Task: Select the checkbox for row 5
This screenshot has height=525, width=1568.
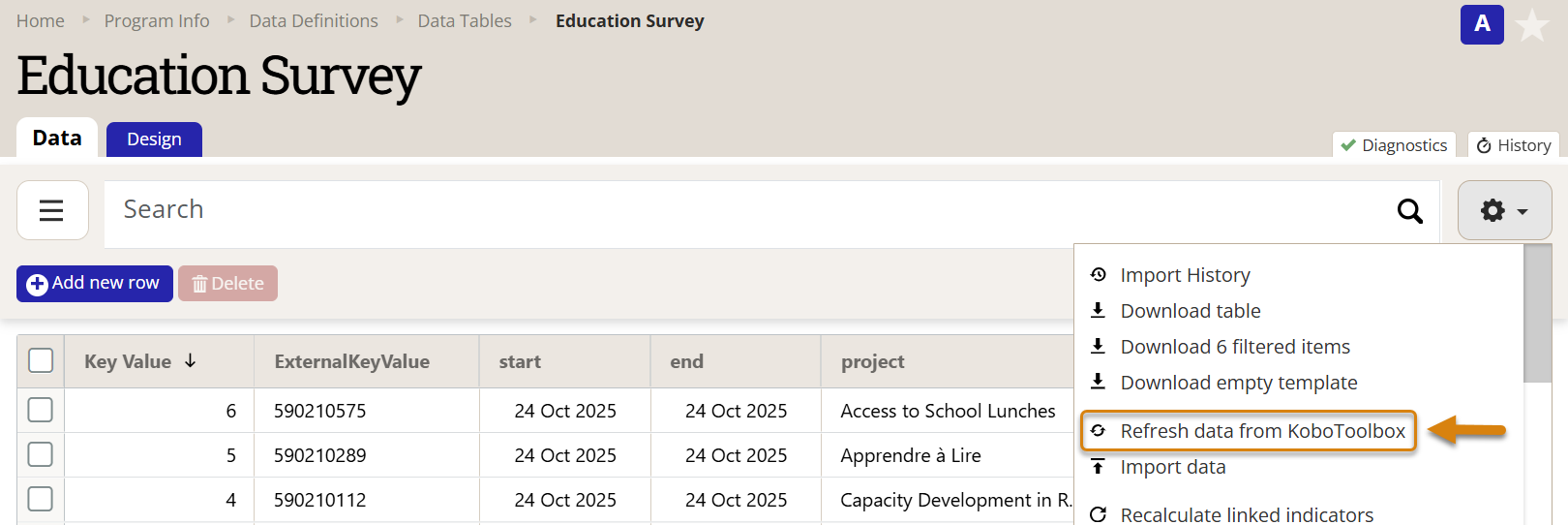Action: (41, 454)
